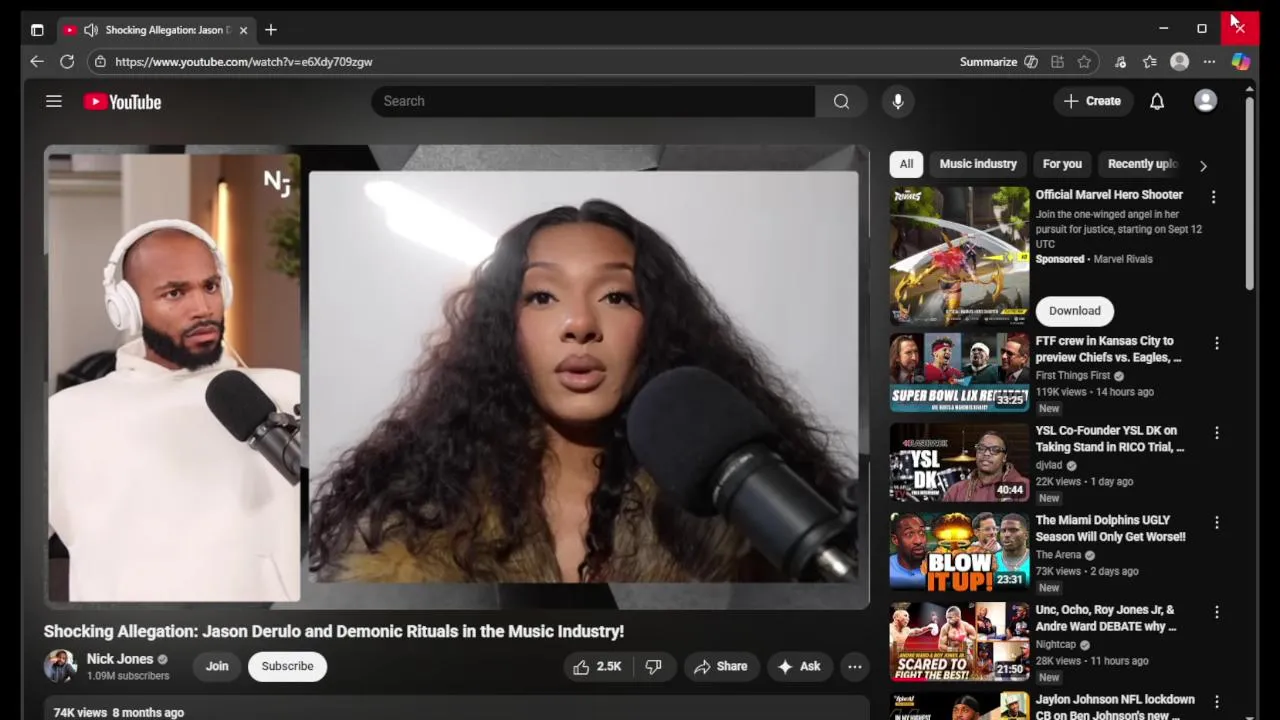Select the All filter chip
The height and width of the screenshot is (720, 1280).
tap(906, 164)
